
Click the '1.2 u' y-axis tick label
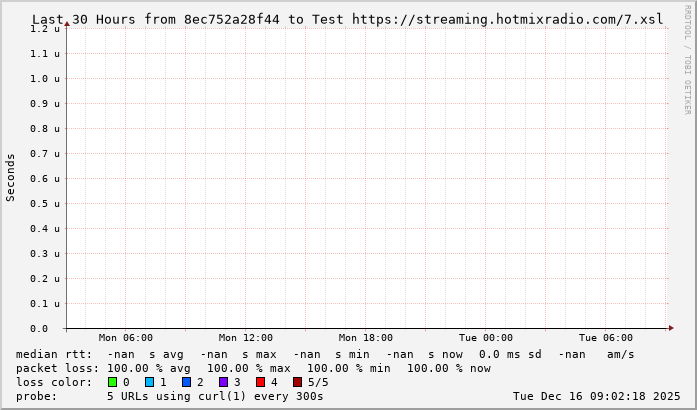pos(44,29)
